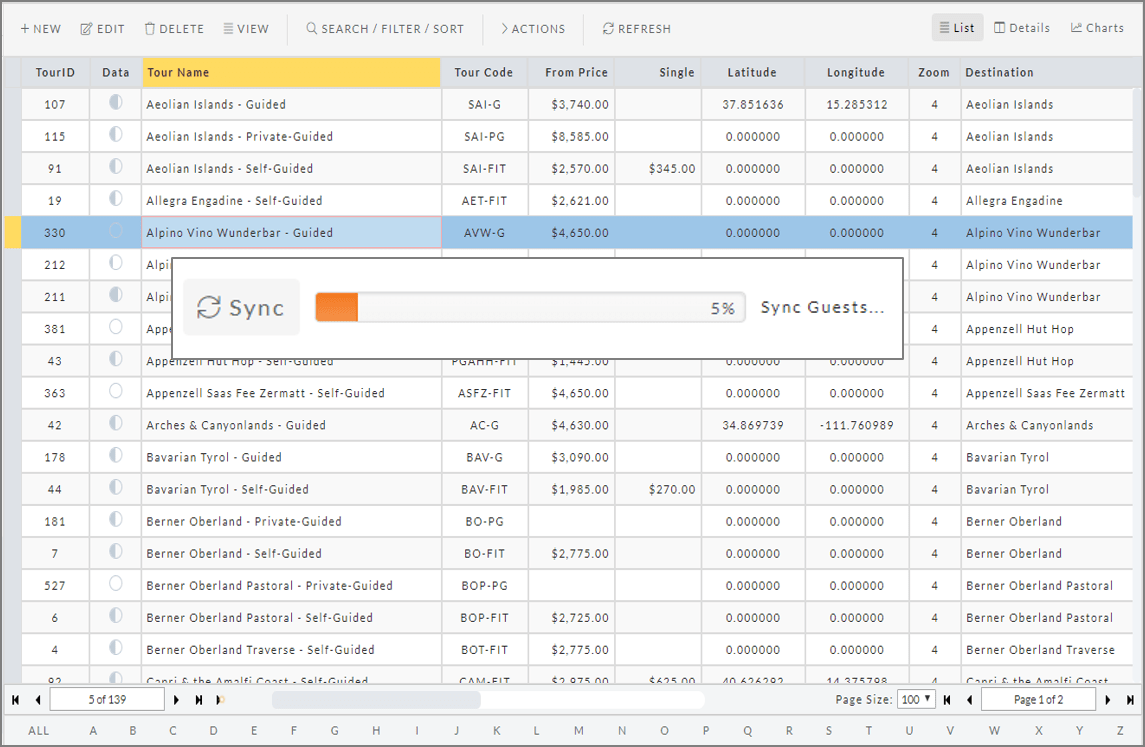Image resolution: width=1145 pixels, height=747 pixels.
Task: Click the sync progress bar
Action: 529,308
